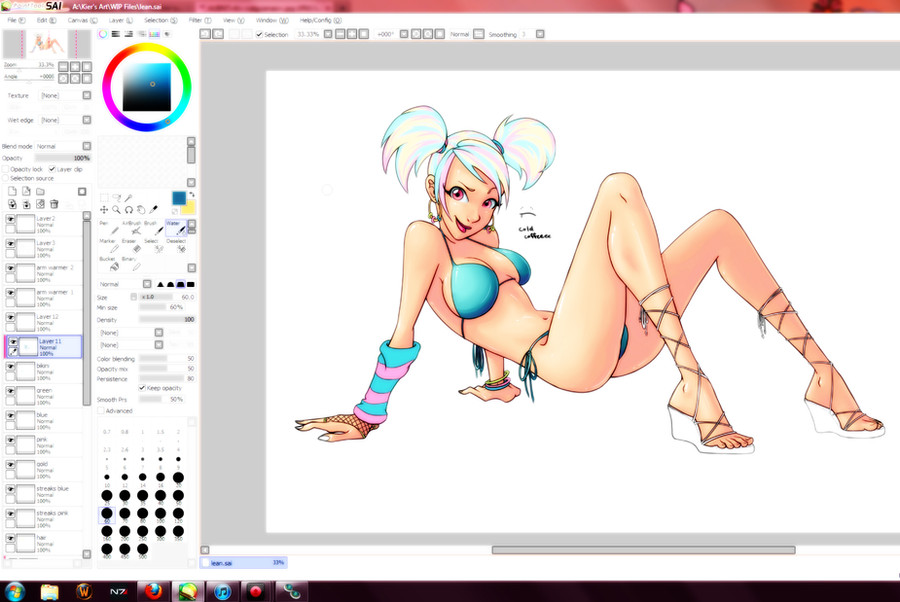Open the Smoothing dropdown in toolbar
The image size is (900, 602).
click(540, 34)
